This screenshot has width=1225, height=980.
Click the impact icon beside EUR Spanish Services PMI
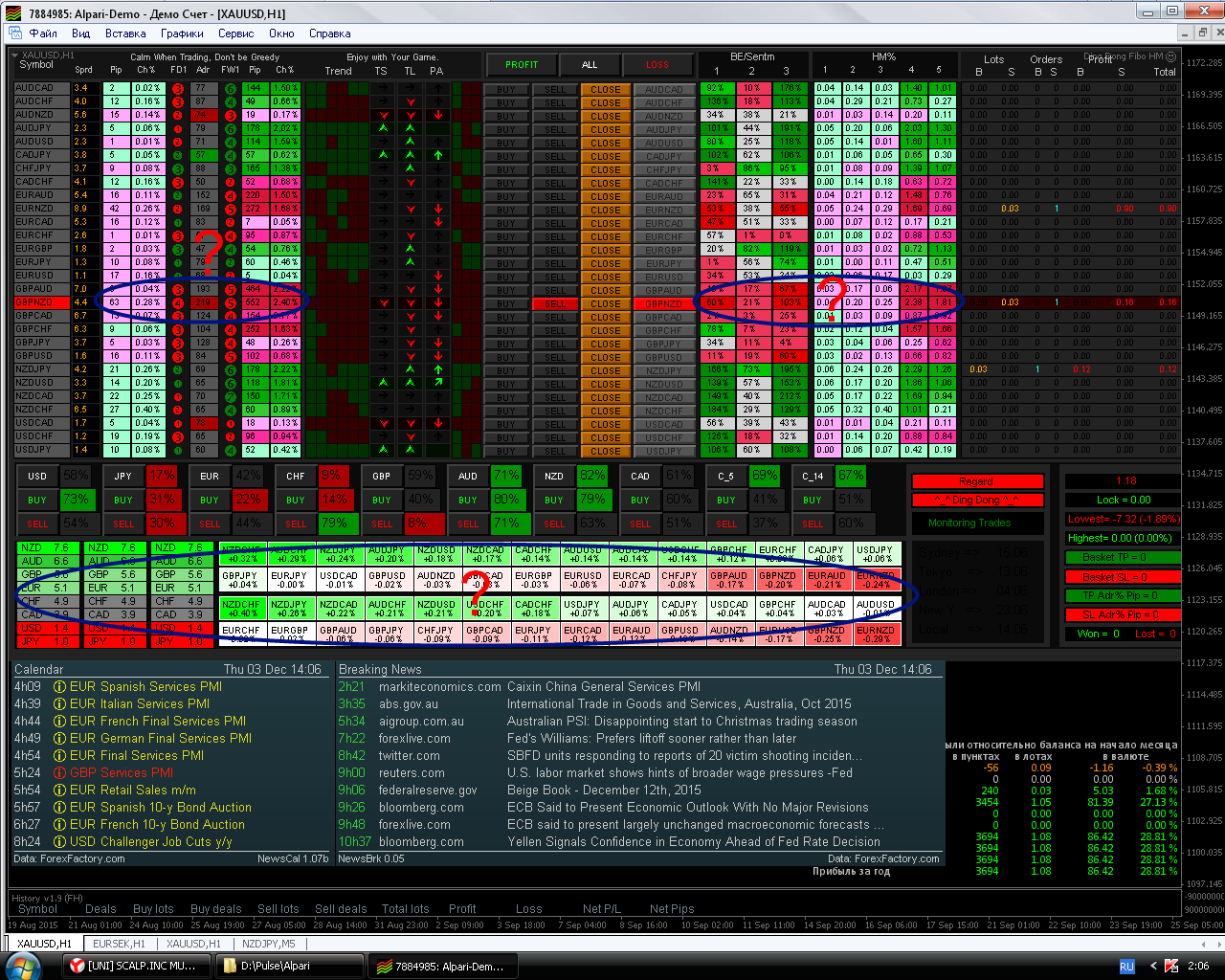pyautogui.click(x=59, y=686)
